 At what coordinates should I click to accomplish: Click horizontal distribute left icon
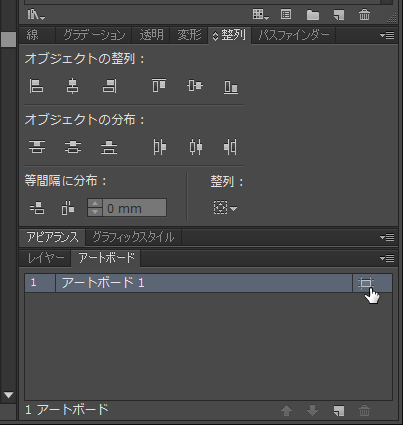coord(160,147)
